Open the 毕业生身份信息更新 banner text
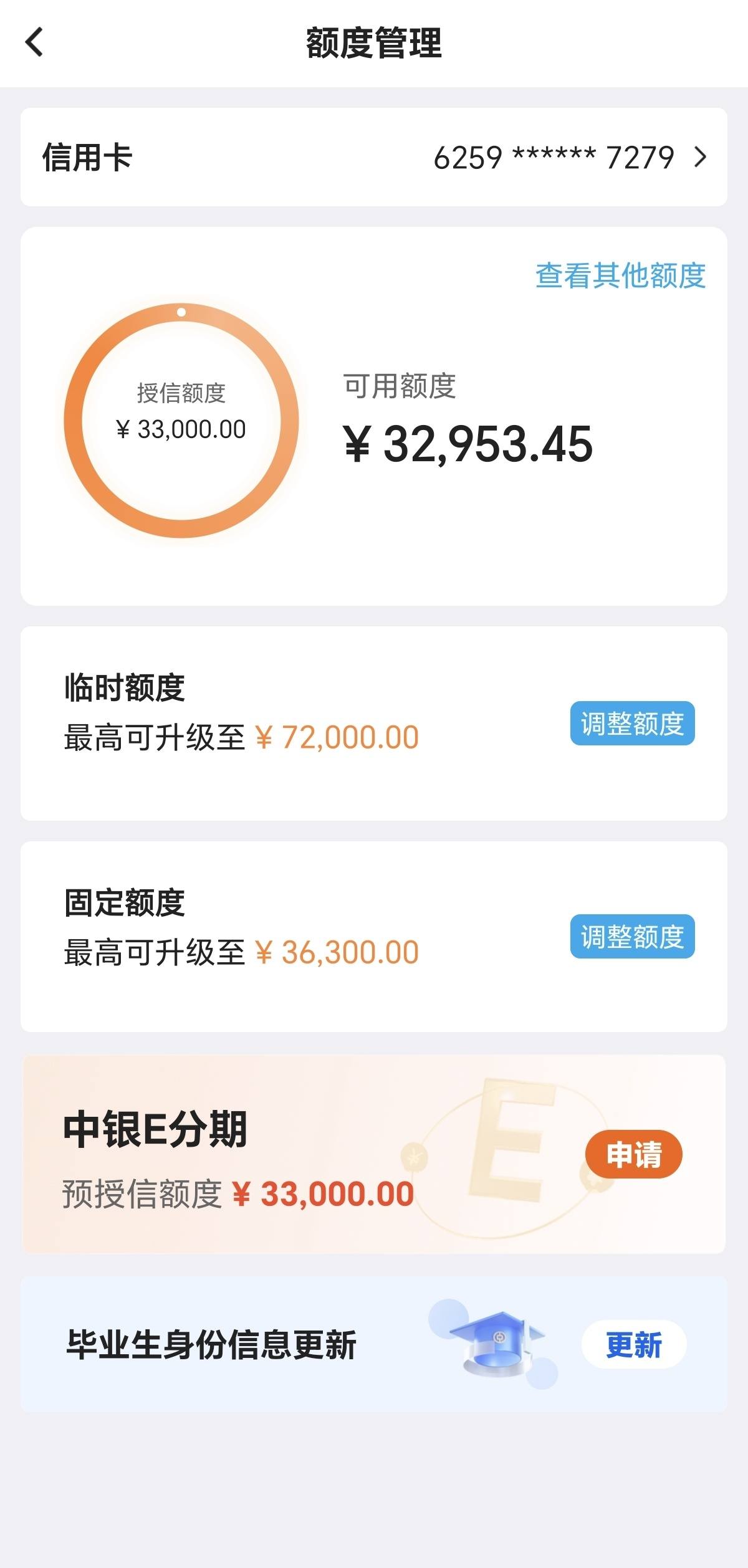 click(x=211, y=1344)
